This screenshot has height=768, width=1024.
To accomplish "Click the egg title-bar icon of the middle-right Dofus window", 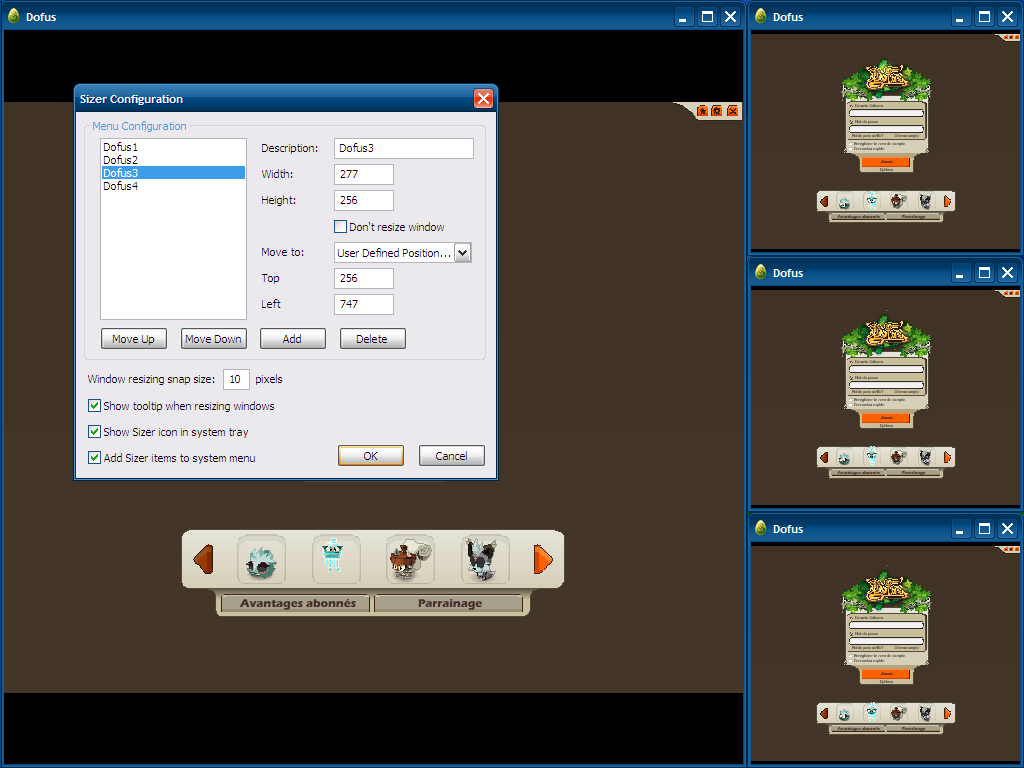I will pyautogui.click(x=761, y=272).
